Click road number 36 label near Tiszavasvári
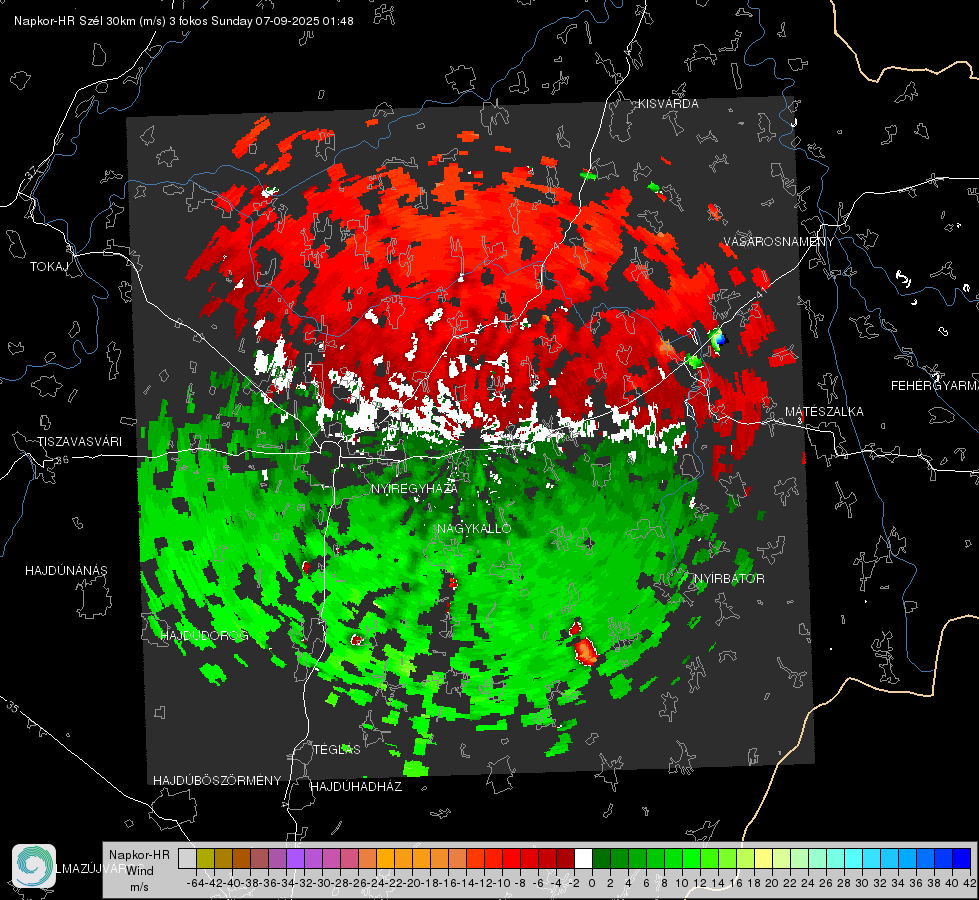Viewport: 979px width, 900px height. click(62, 460)
